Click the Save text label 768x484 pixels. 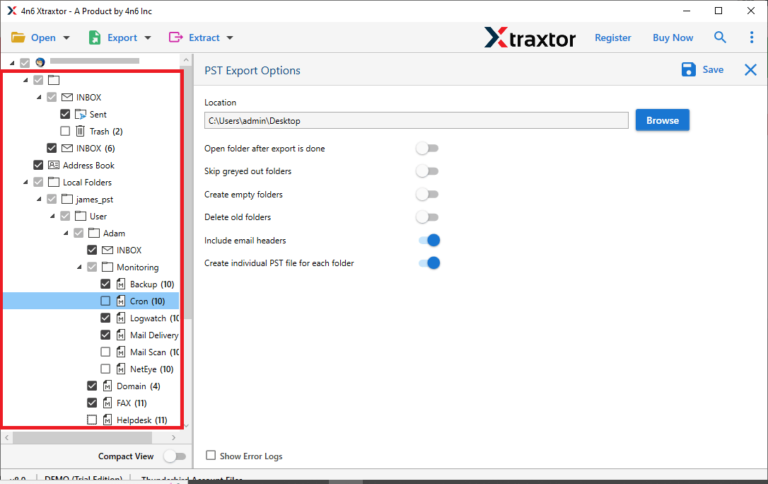[x=713, y=70]
